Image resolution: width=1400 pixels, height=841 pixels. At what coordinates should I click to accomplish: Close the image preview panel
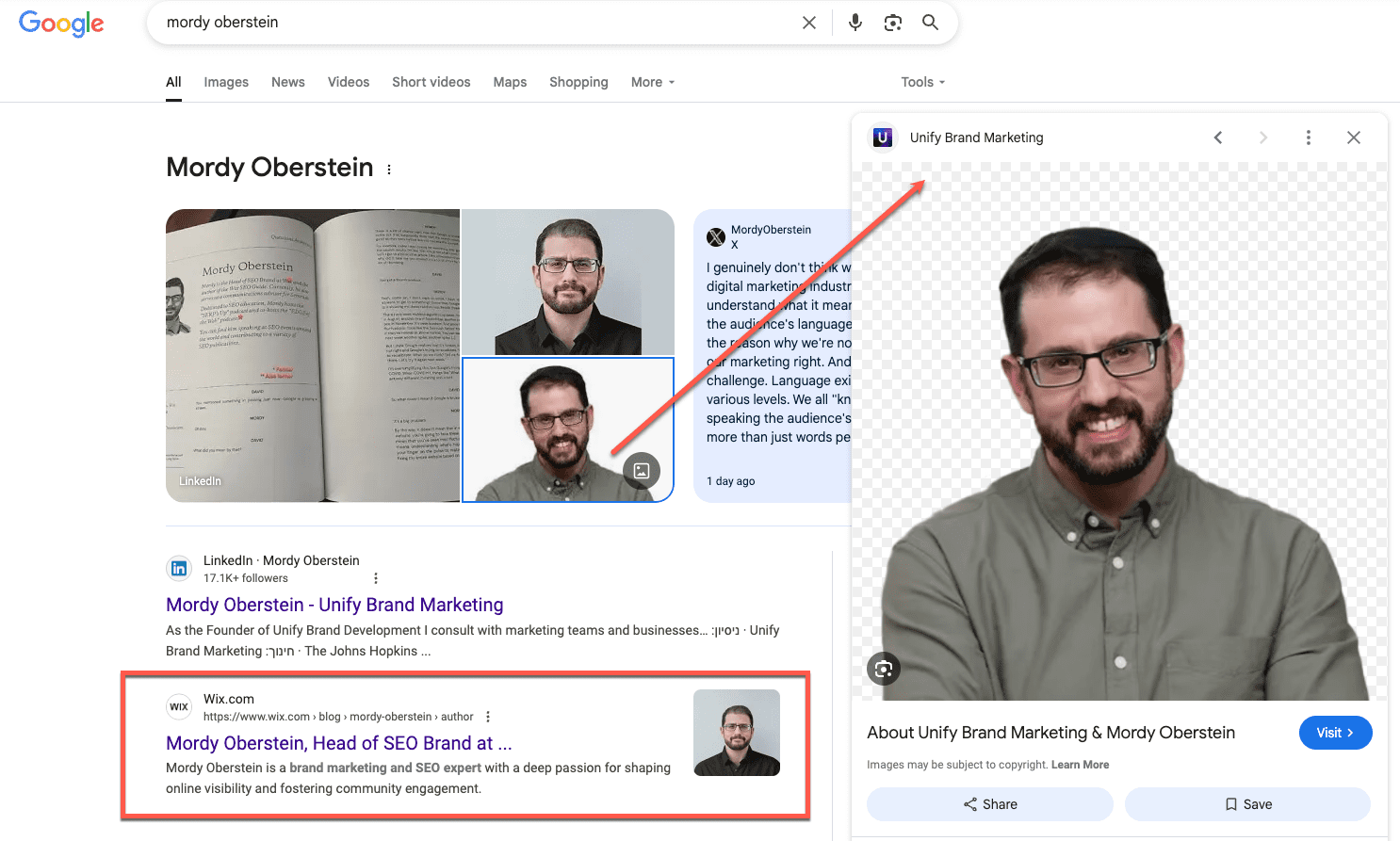[1354, 137]
